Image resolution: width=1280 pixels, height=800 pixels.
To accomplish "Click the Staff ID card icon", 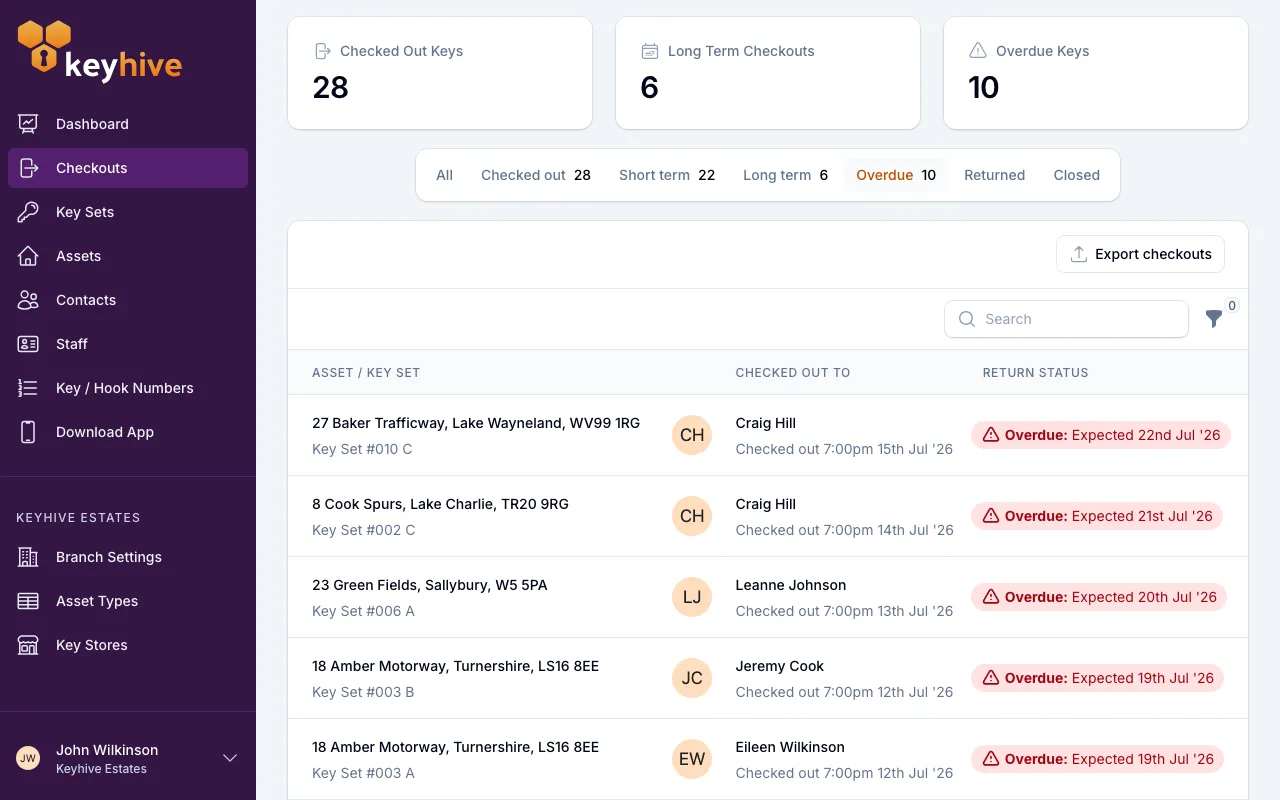I will pos(28,344).
